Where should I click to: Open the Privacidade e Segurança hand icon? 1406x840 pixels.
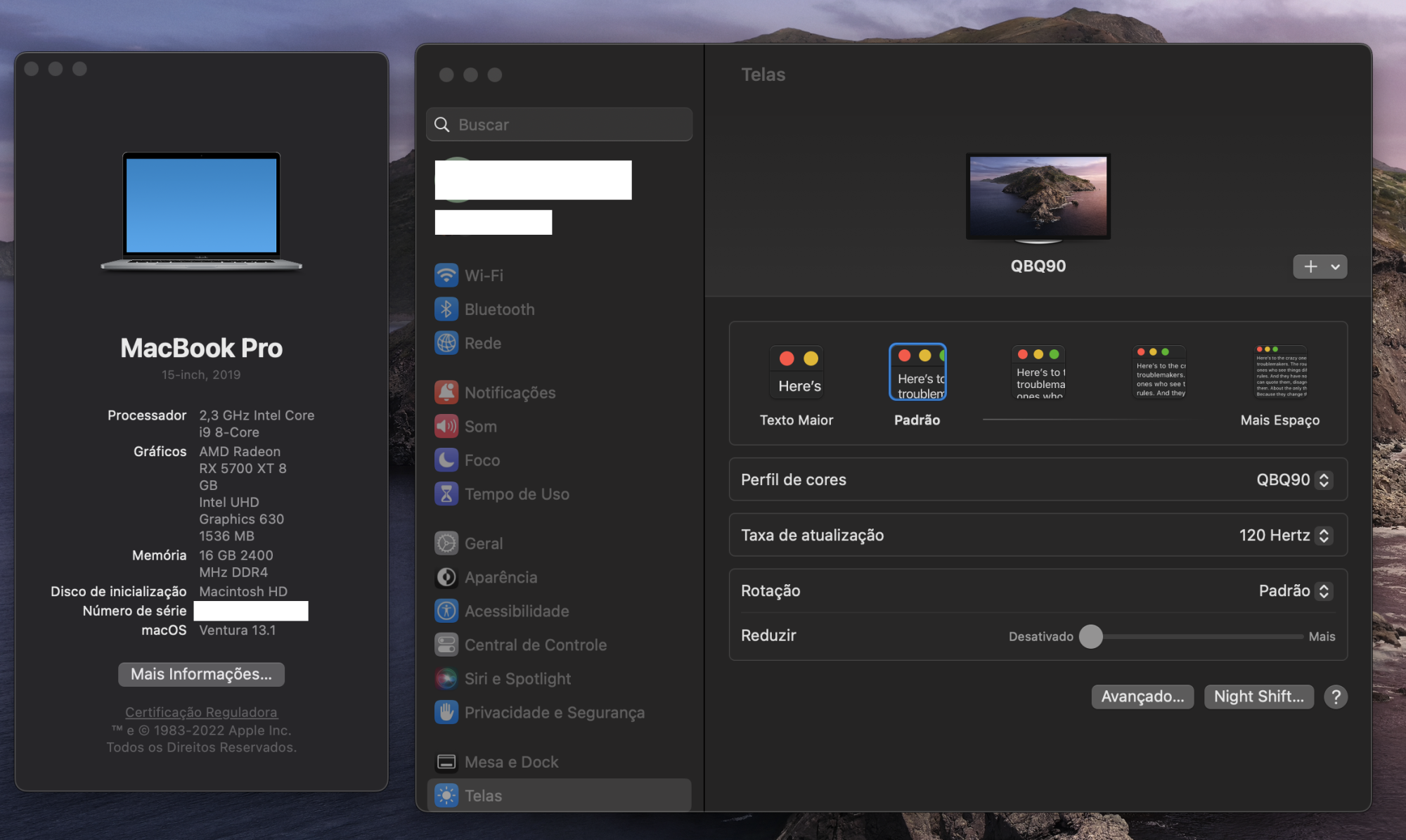coord(446,712)
